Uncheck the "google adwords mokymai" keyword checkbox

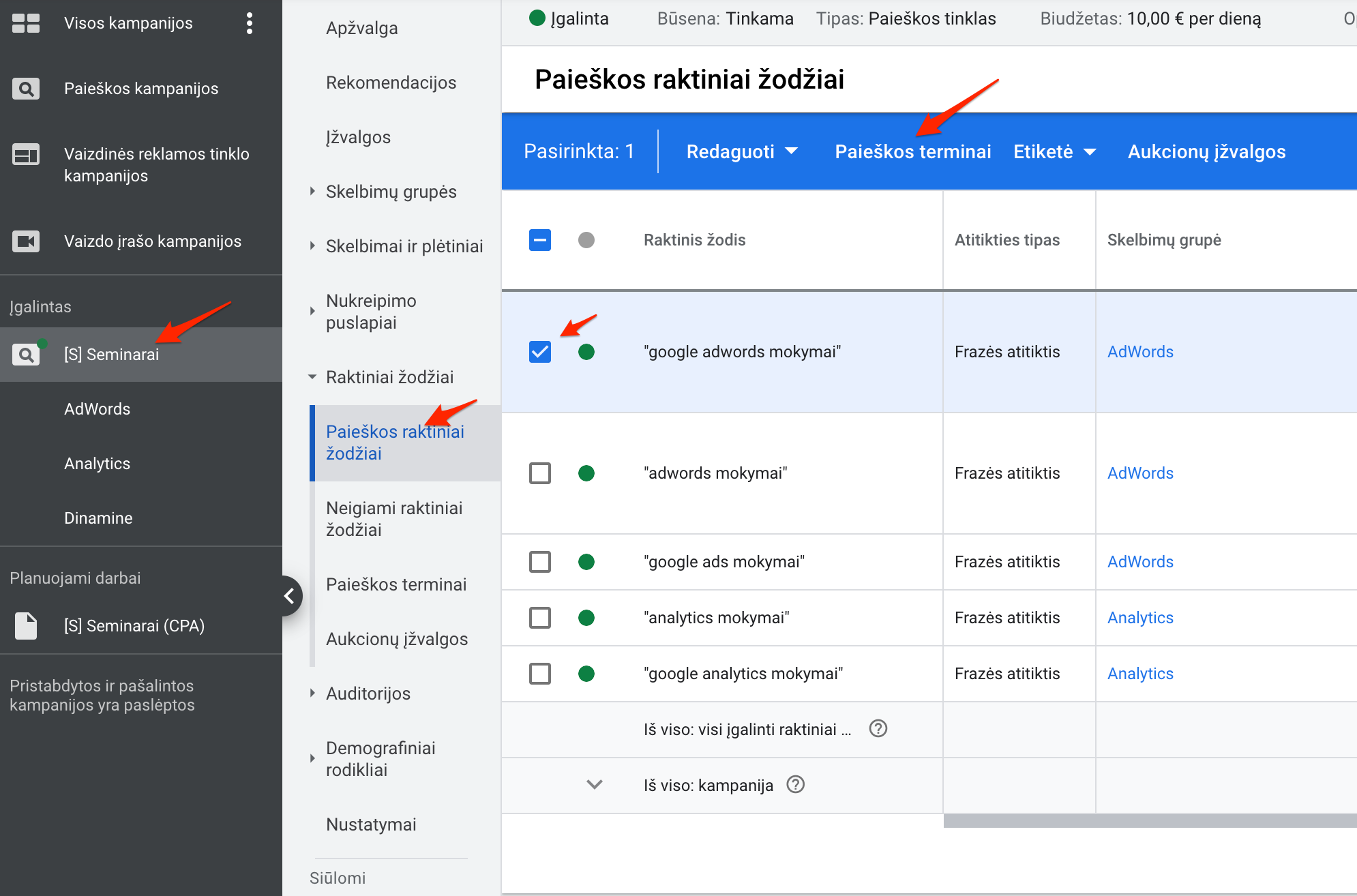pos(539,352)
